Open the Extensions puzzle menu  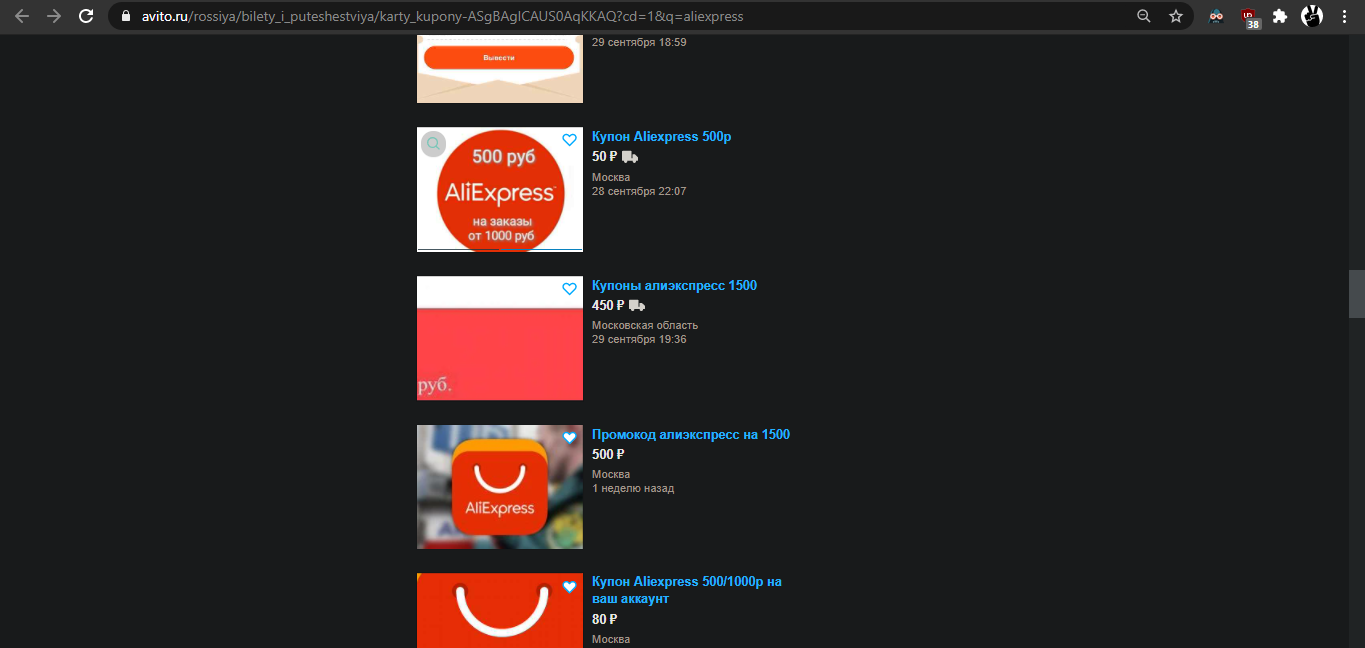(x=1280, y=16)
